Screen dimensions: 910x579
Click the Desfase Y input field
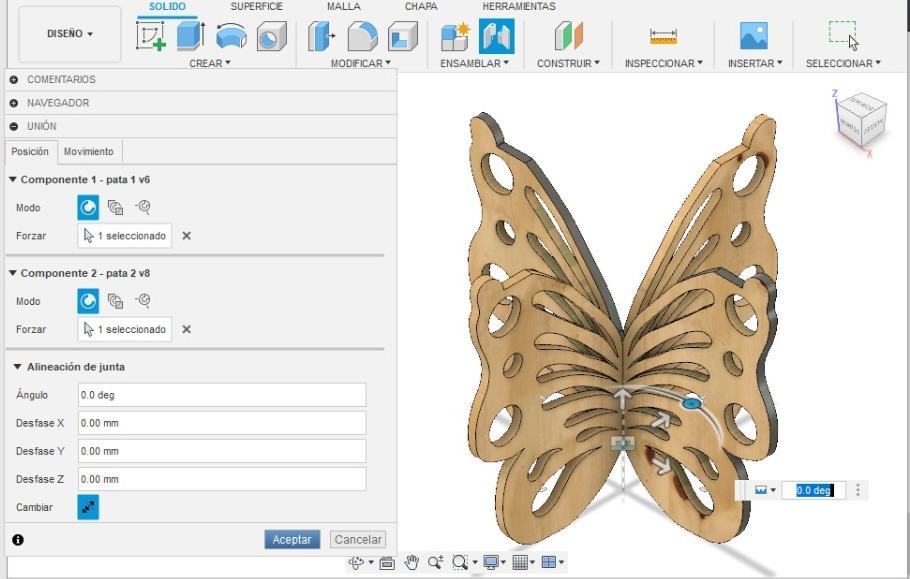click(222, 451)
